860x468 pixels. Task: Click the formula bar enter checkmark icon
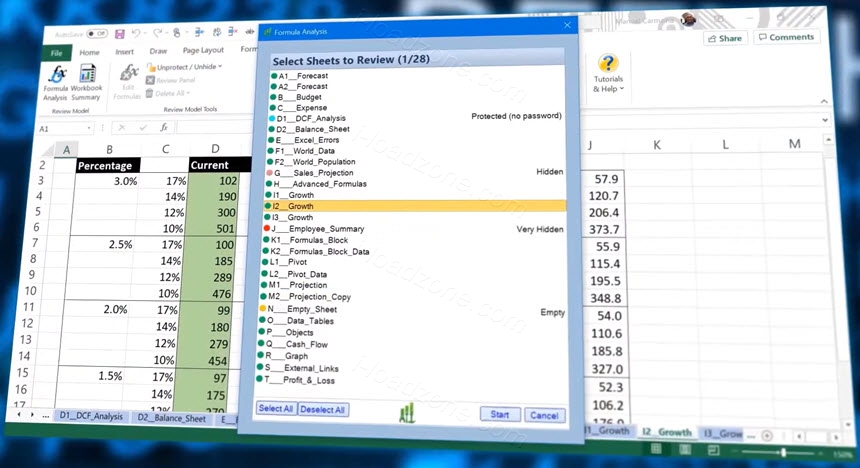coord(143,127)
